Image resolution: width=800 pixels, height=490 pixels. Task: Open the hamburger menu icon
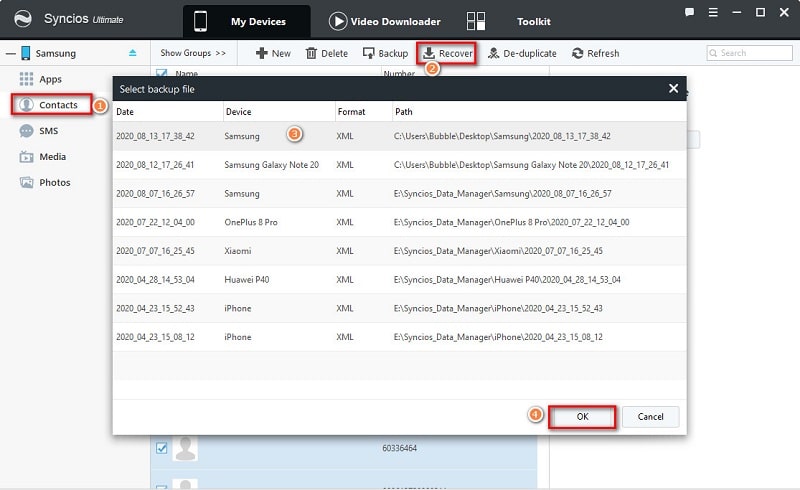pyautogui.click(x=713, y=12)
